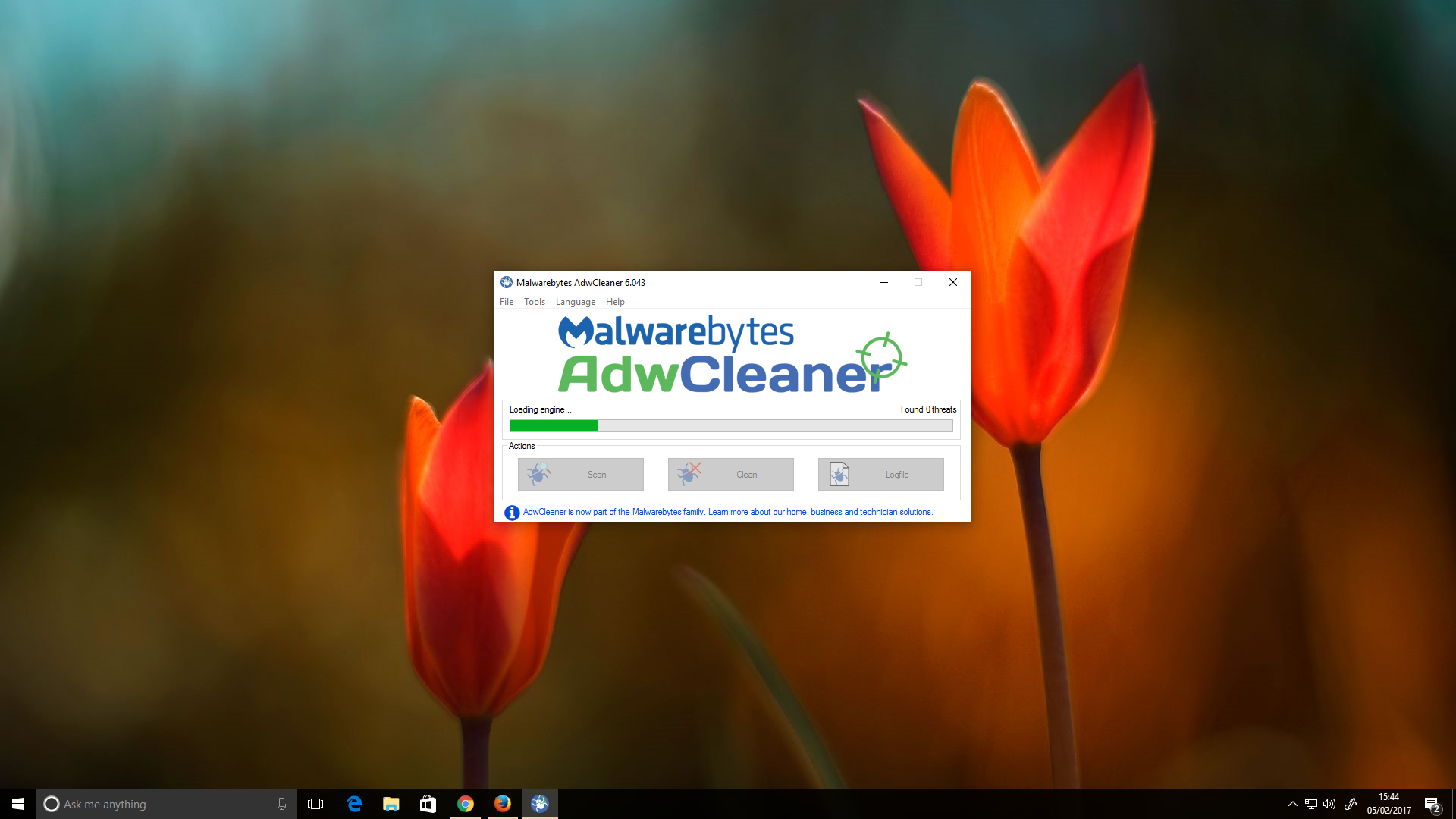Open File Explorer from taskbar

point(391,804)
